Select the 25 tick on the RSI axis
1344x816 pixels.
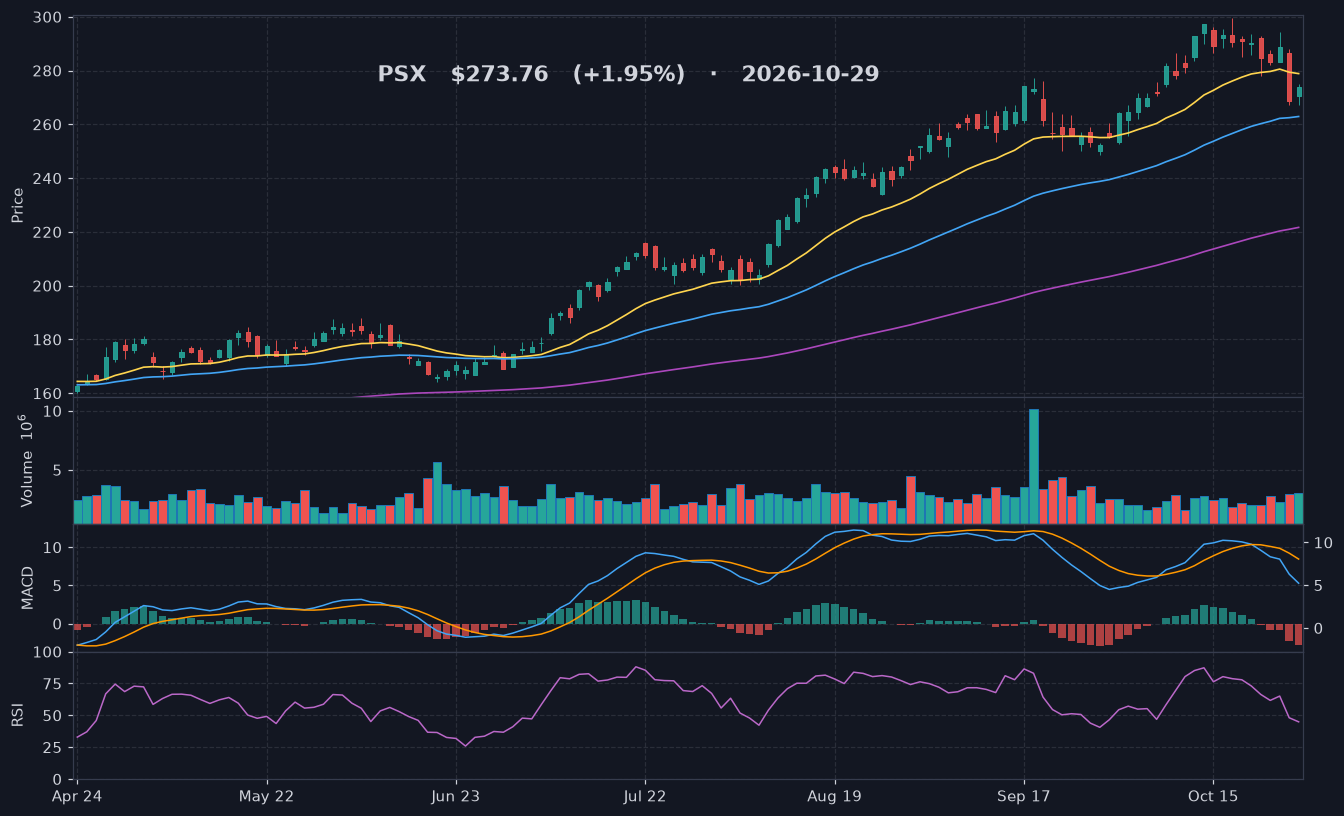(x=53, y=748)
